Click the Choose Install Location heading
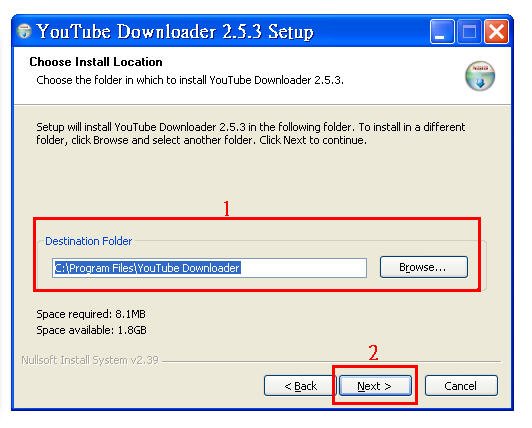The image size is (532, 428). [x=96, y=62]
